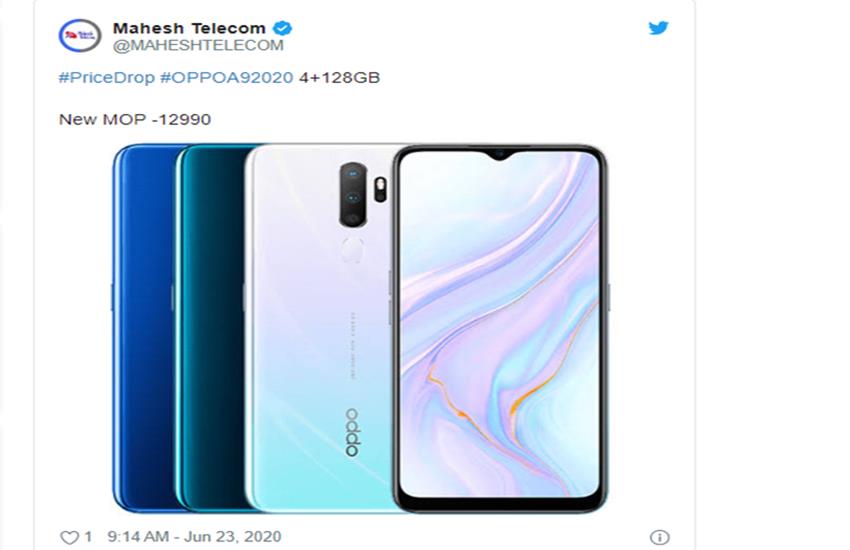Click the Twitter bird logo
This screenshot has height=550, width=850.
point(659,28)
